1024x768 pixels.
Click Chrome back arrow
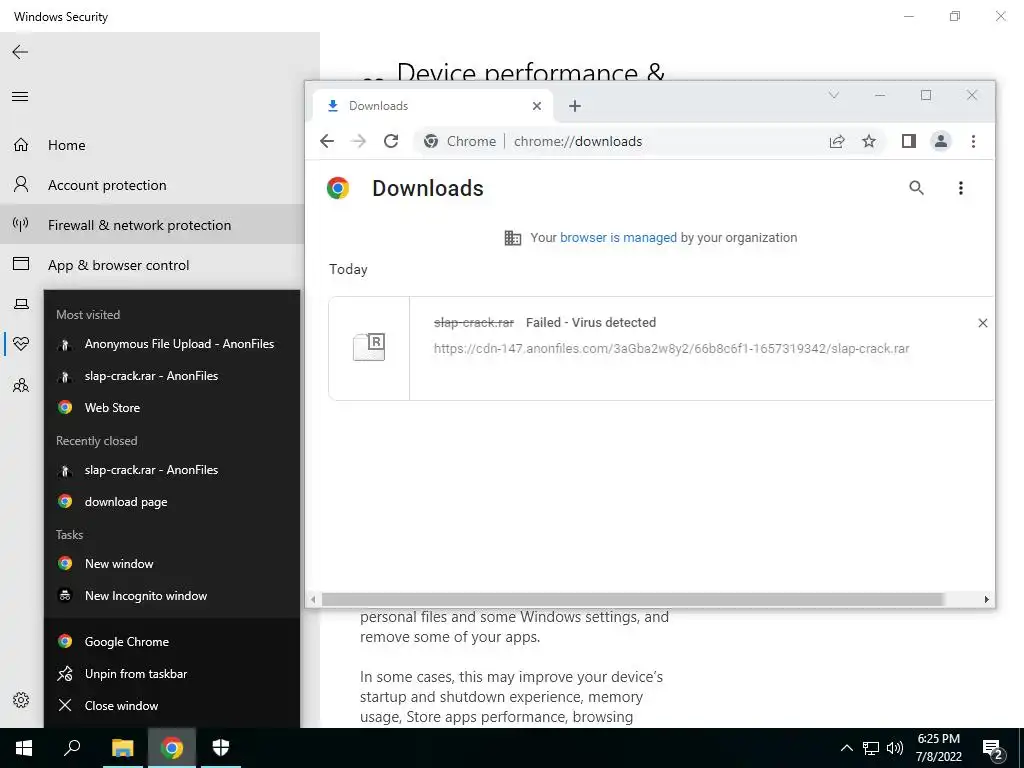tap(327, 141)
